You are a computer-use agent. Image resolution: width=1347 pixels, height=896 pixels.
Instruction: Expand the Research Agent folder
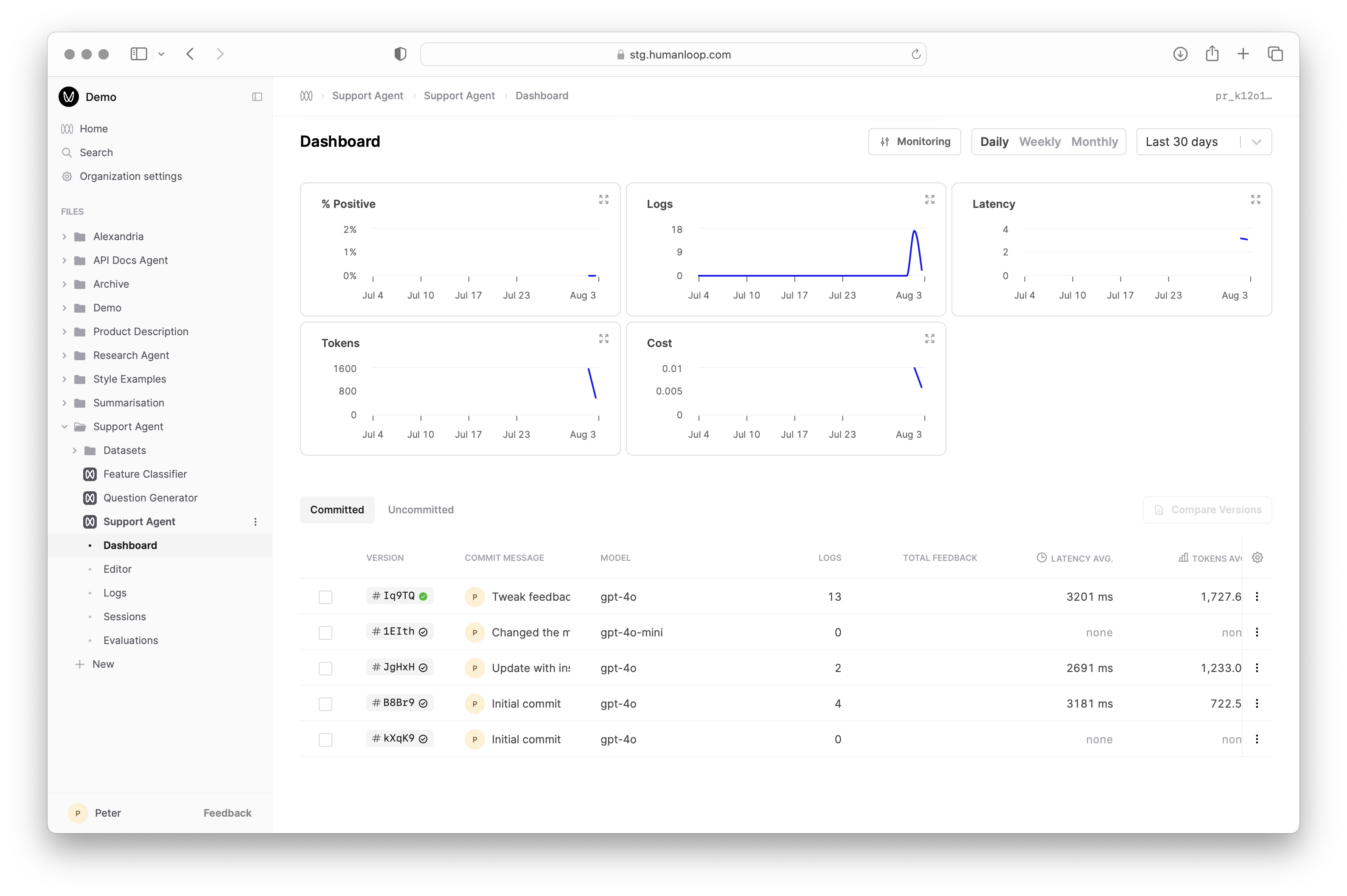coord(64,355)
